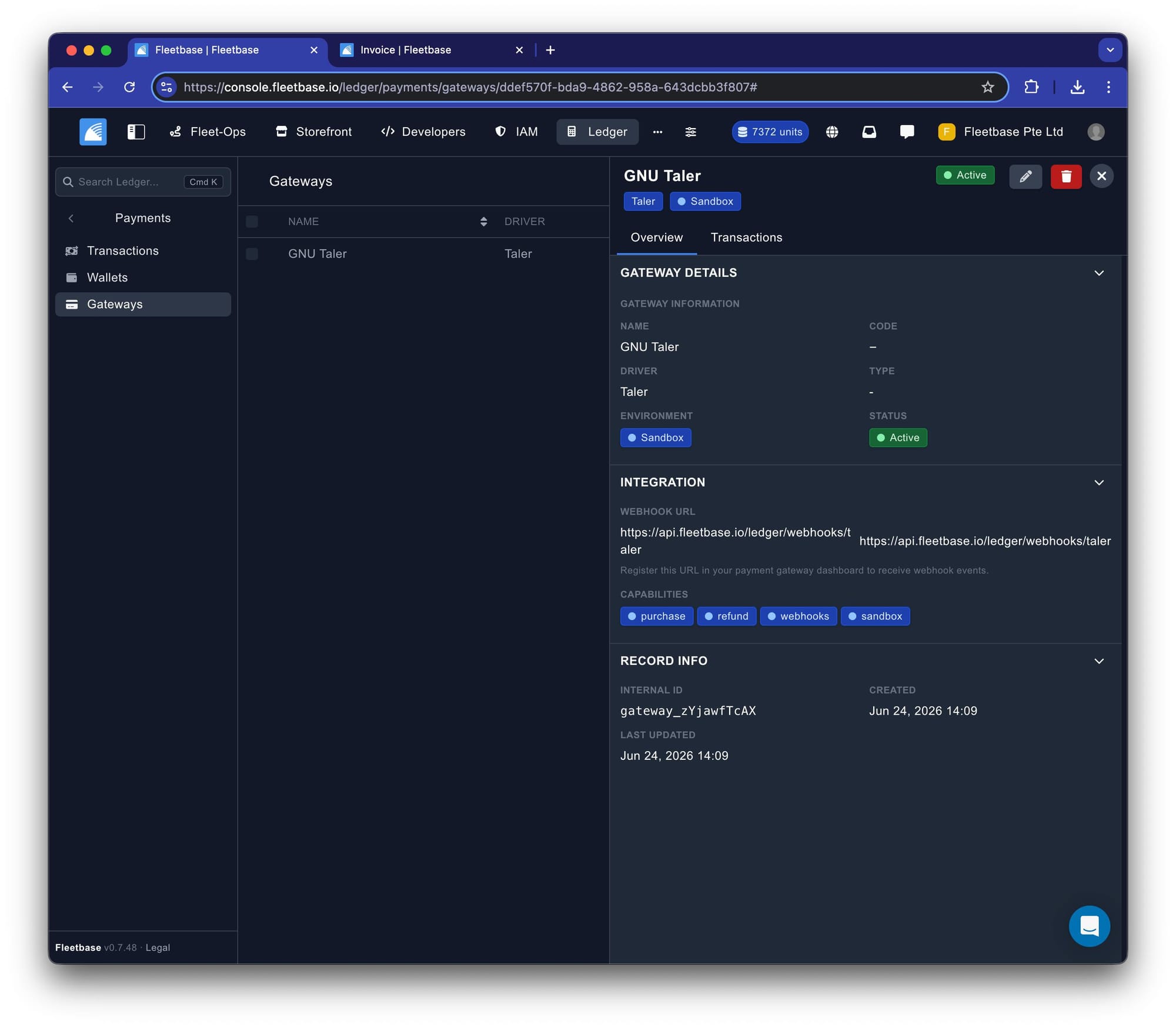Click the user avatar icon
Image resolution: width=1176 pixels, height=1028 pixels.
[1095, 132]
